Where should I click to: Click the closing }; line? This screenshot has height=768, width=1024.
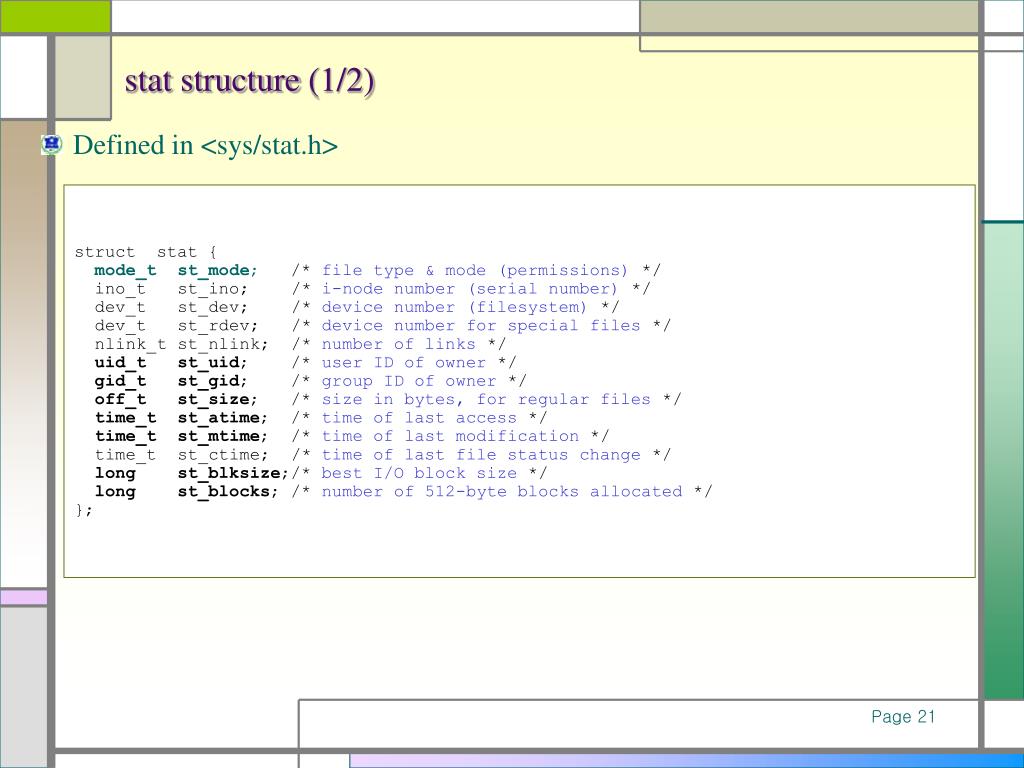pyautogui.click(x=84, y=510)
